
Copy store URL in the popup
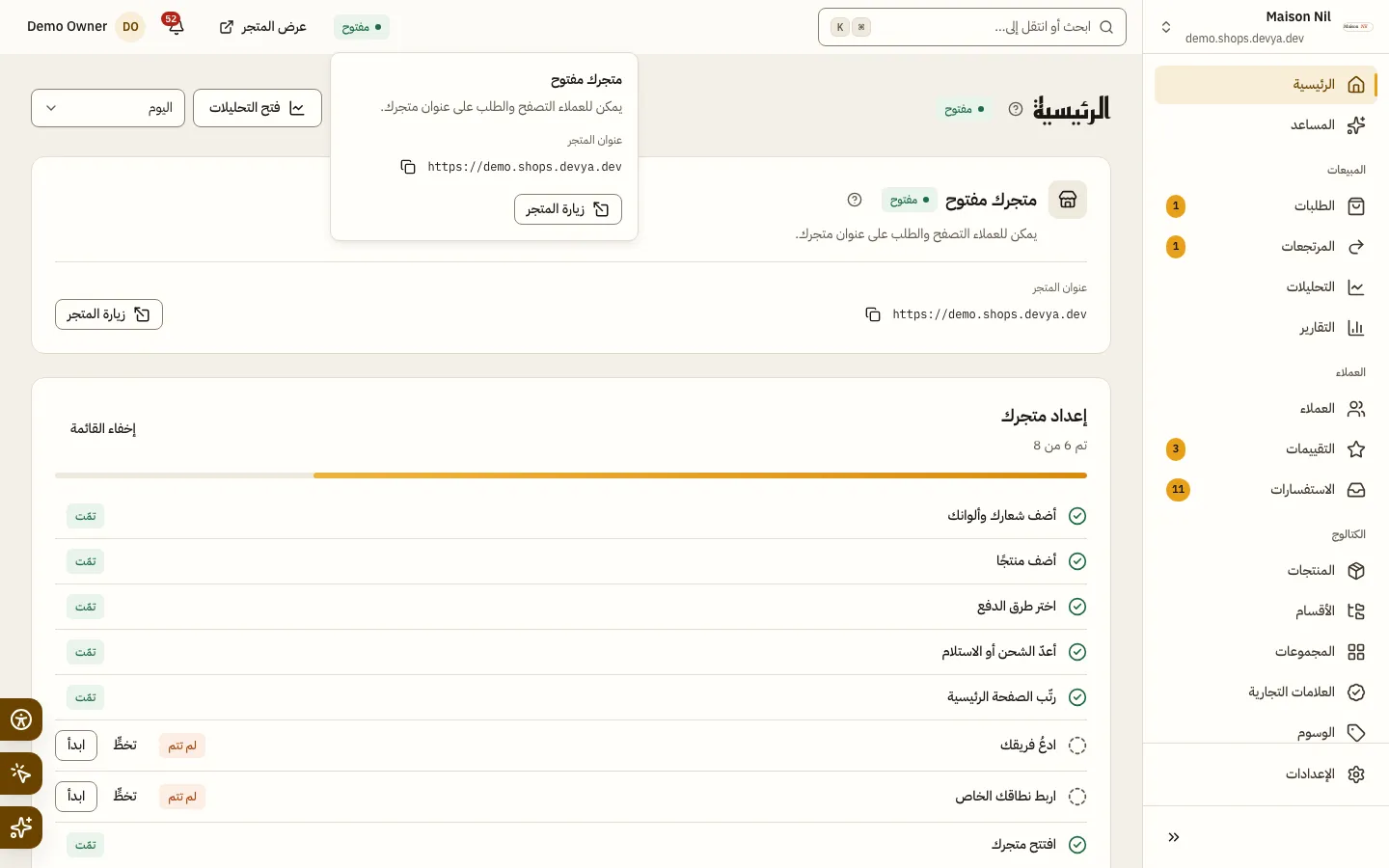(x=408, y=167)
